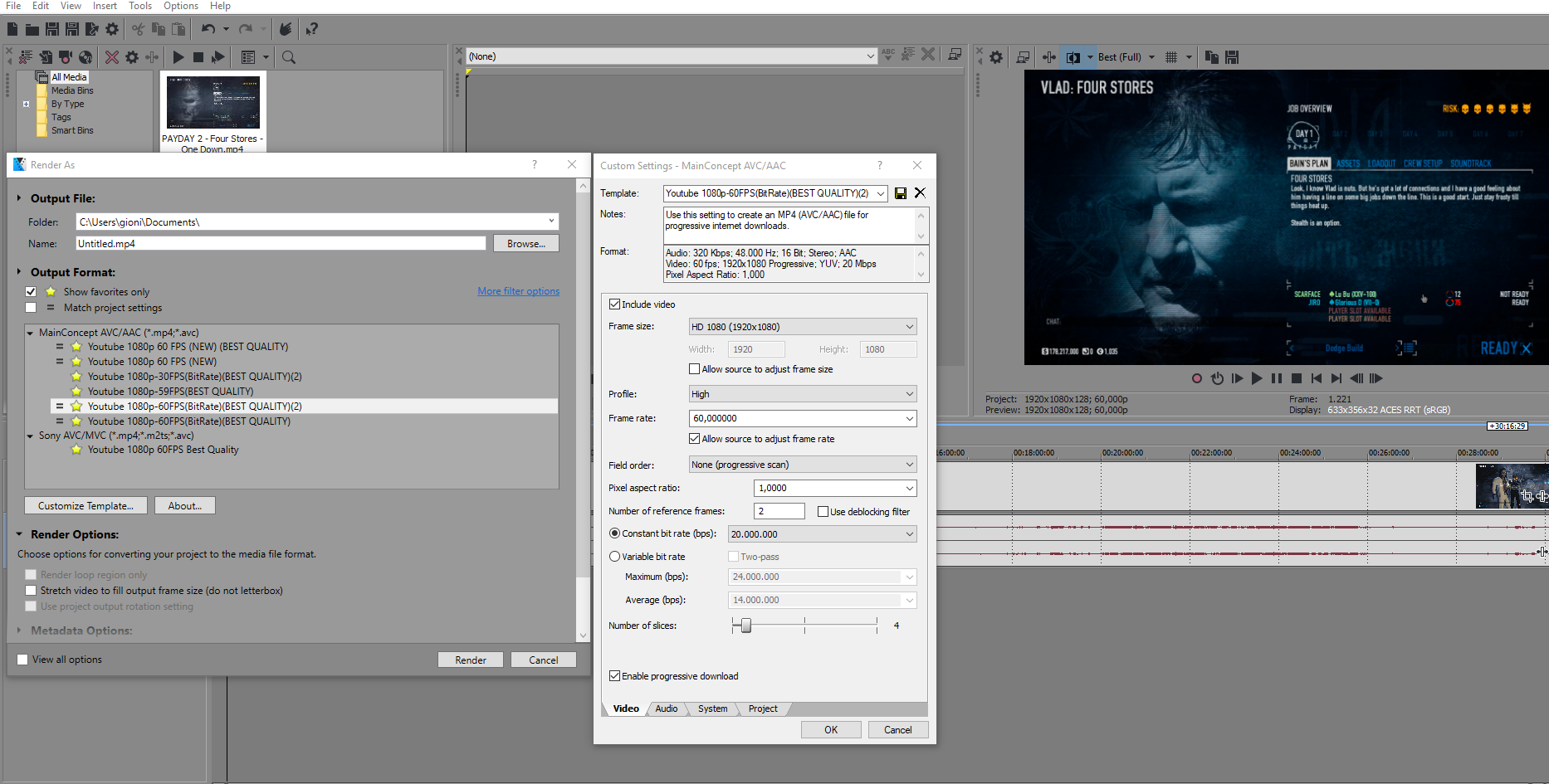The image size is (1549, 784).
Task: Click the Overlays grid icon in preview
Action: pos(1171,57)
